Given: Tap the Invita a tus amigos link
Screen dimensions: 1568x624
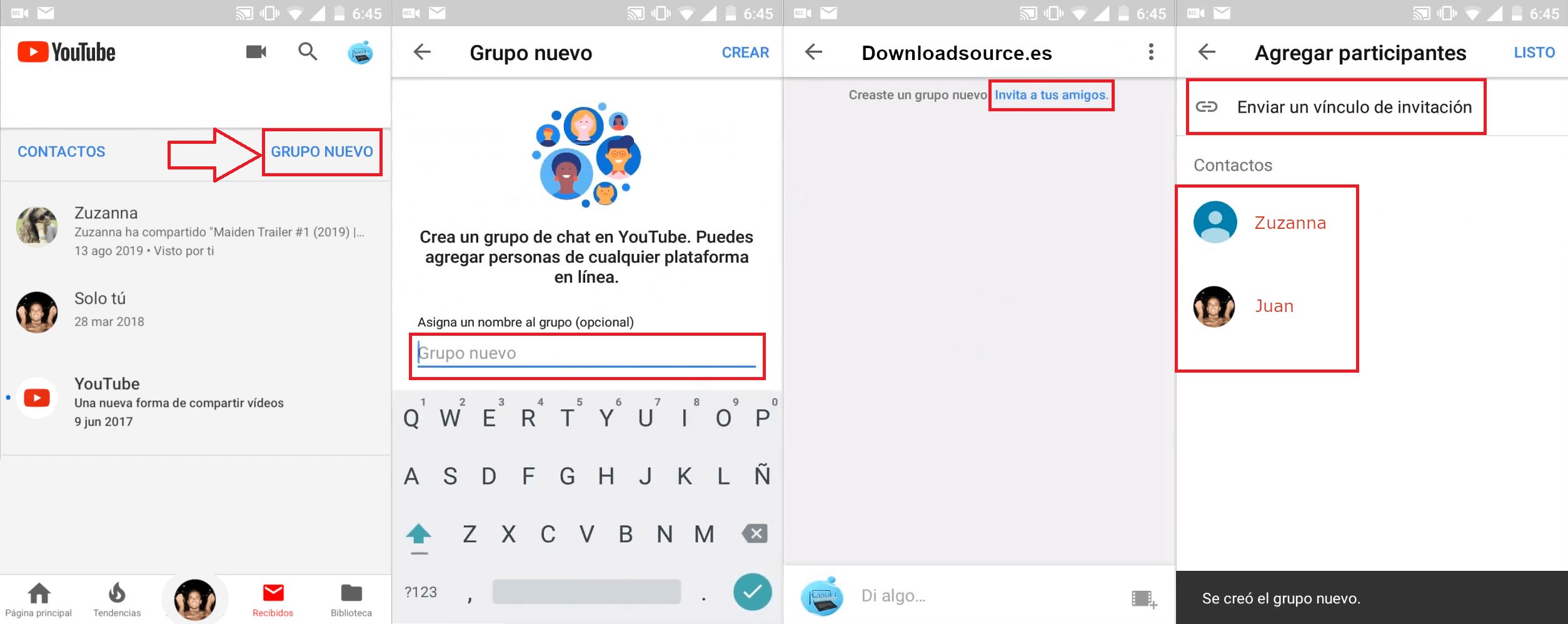Looking at the screenshot, I should coord(1051,95).
